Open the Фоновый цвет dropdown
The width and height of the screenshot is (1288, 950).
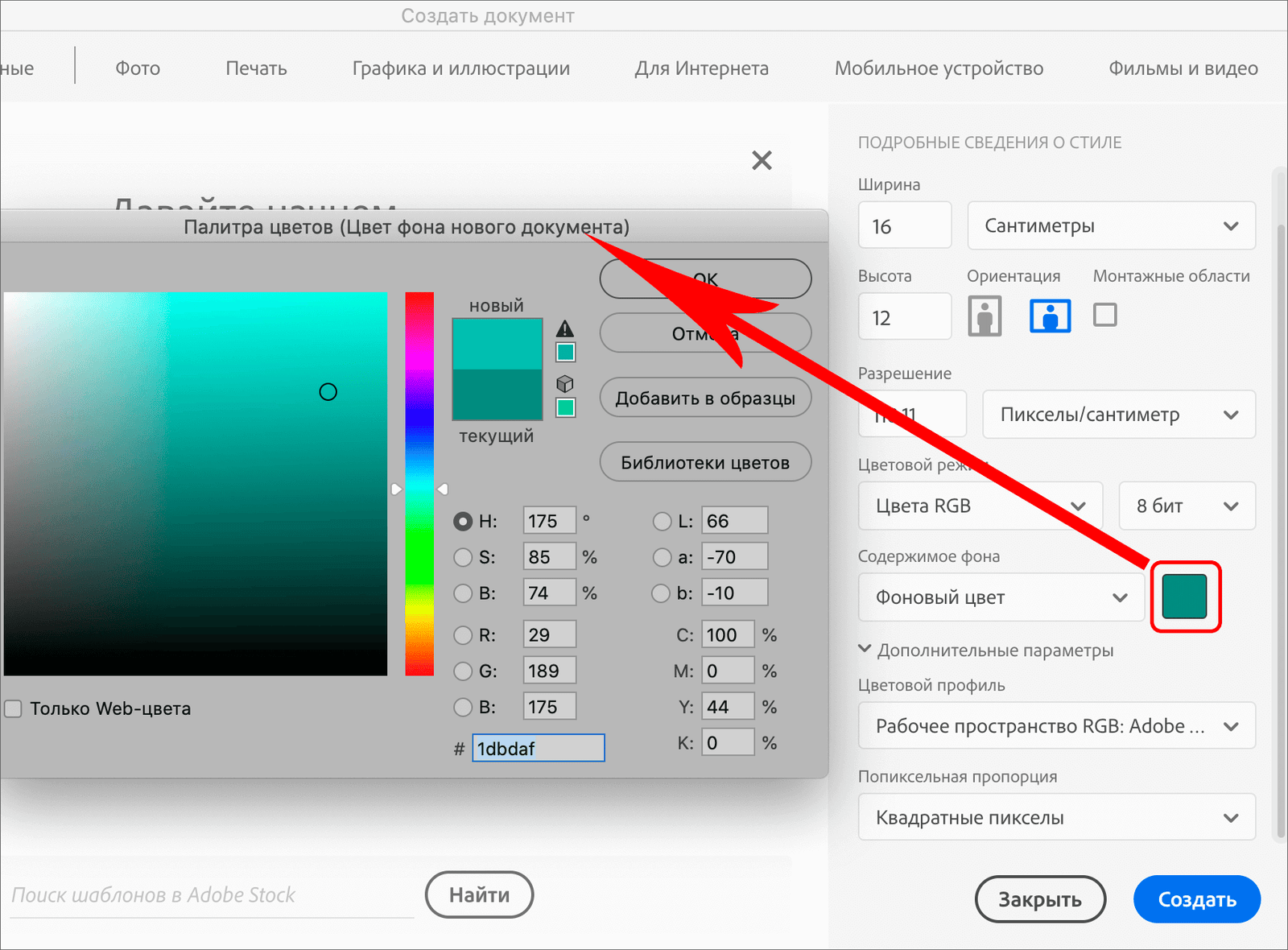(x=1001, y=597)
